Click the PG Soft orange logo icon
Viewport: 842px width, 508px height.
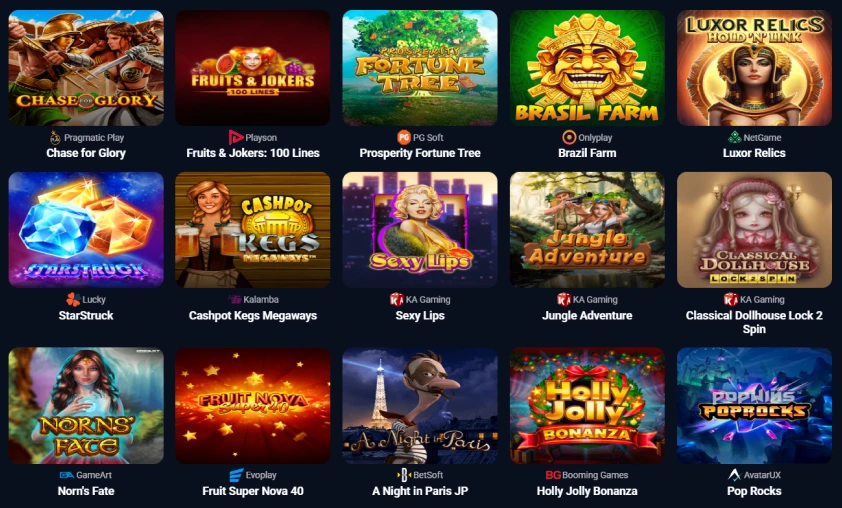[404, 137]
